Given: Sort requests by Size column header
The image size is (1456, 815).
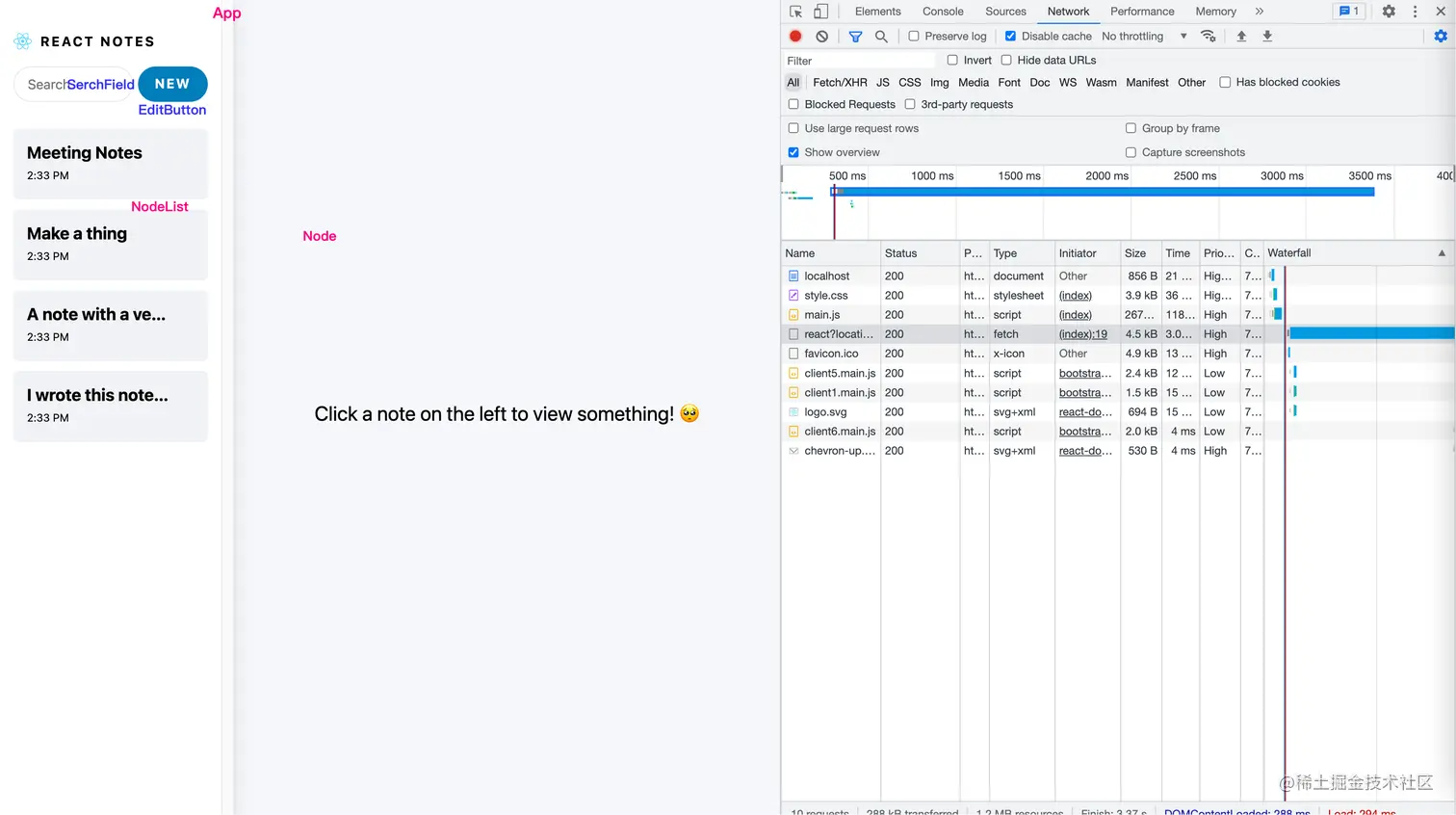Looking at the screenshot, I should pyautogui.click(x=1140, y=253).
